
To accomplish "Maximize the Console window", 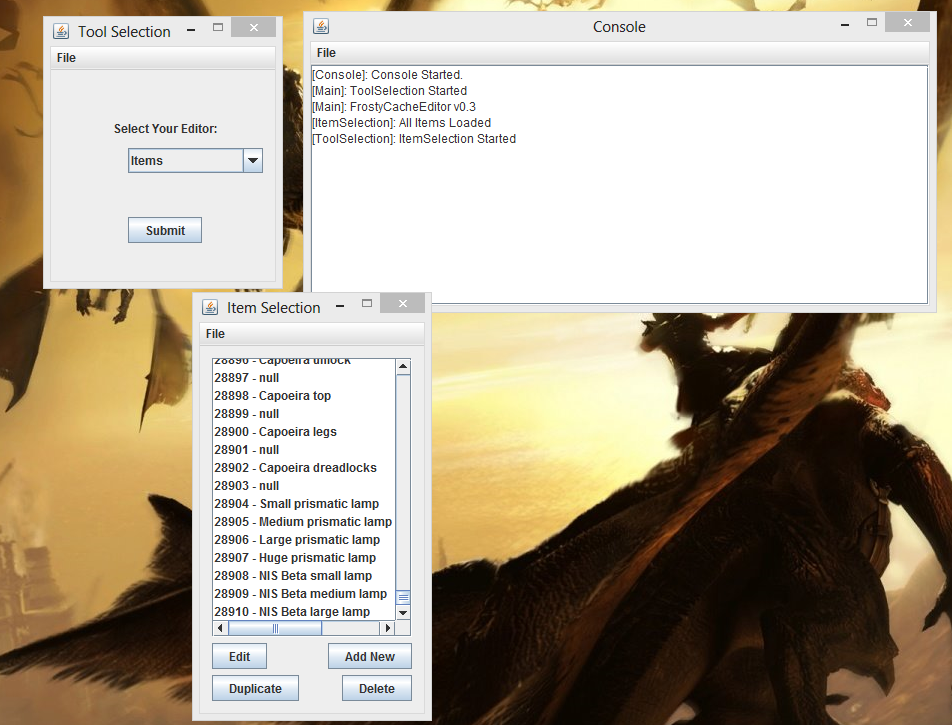I will 872,22.
